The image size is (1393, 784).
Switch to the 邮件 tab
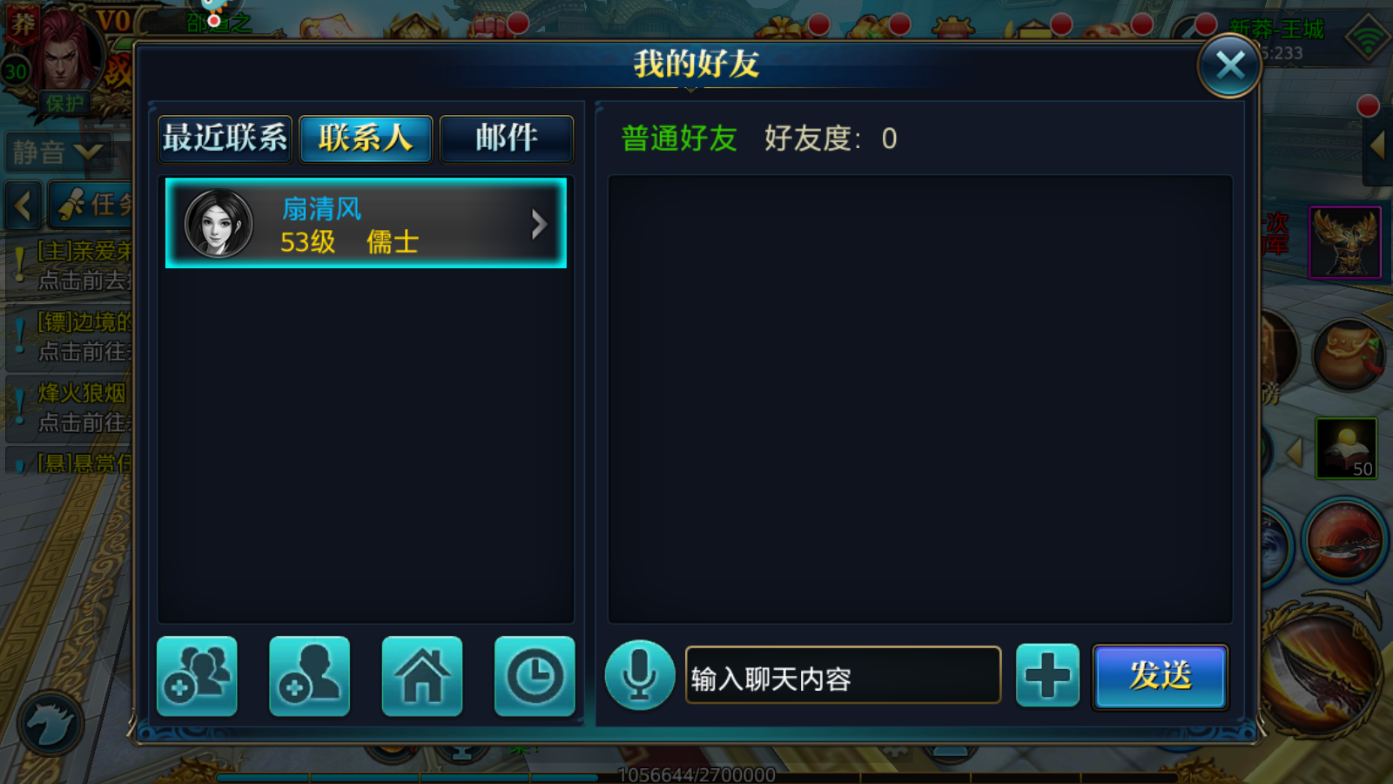tap(507, 139)
